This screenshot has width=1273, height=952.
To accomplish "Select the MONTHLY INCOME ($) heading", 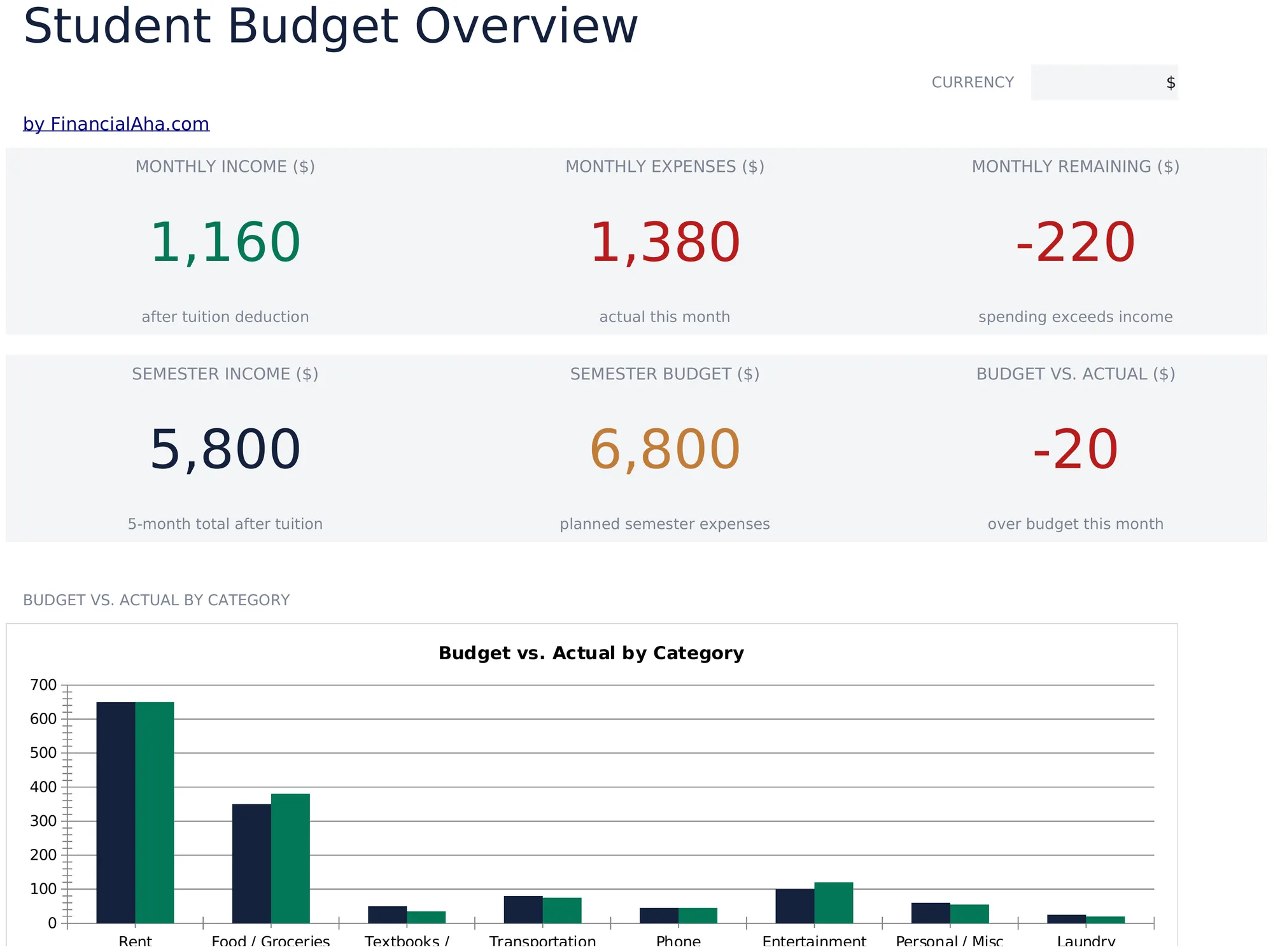I will 225,167.
